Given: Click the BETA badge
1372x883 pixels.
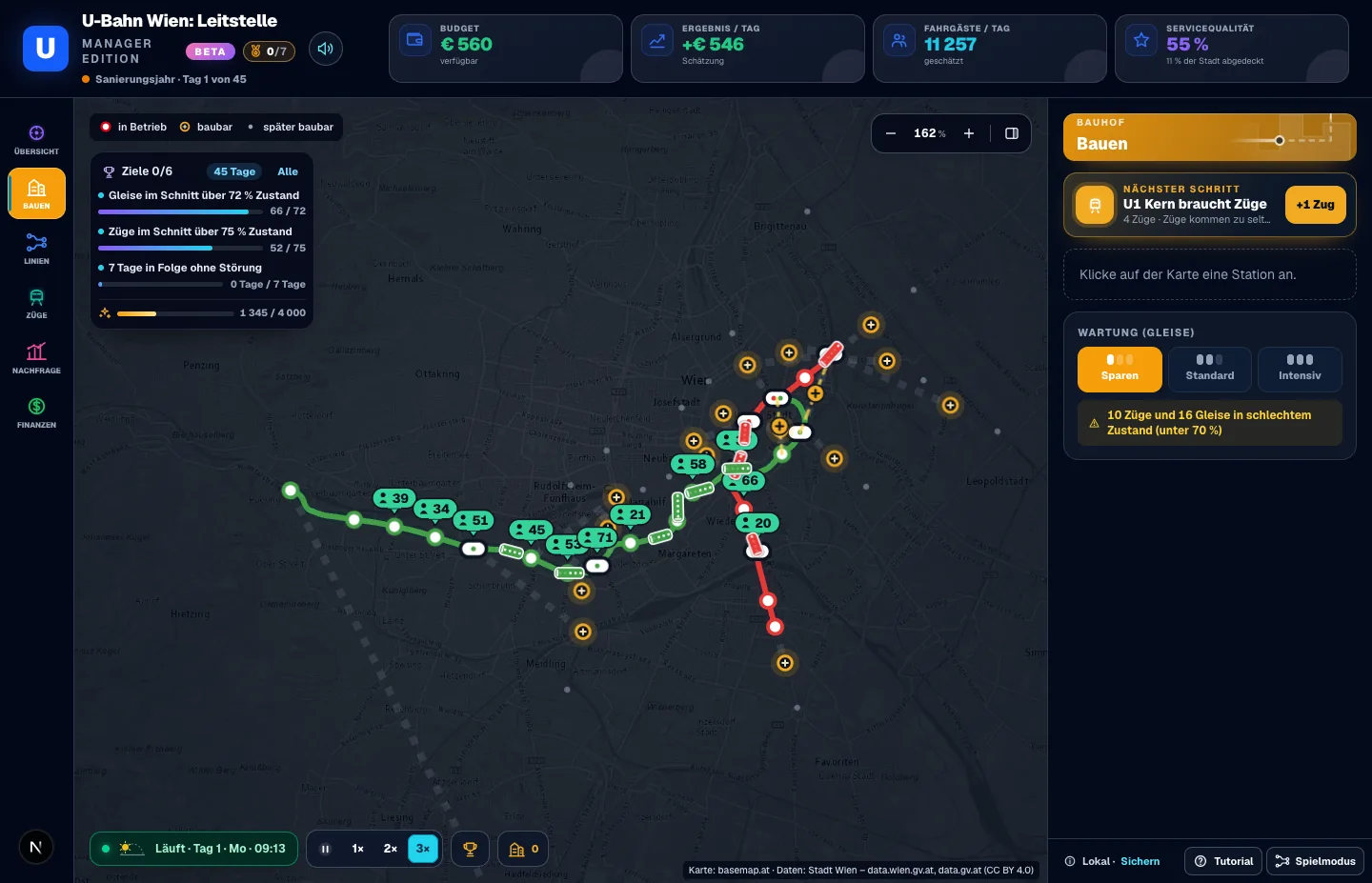Looking at the screenshot, I should click(211, 51).
